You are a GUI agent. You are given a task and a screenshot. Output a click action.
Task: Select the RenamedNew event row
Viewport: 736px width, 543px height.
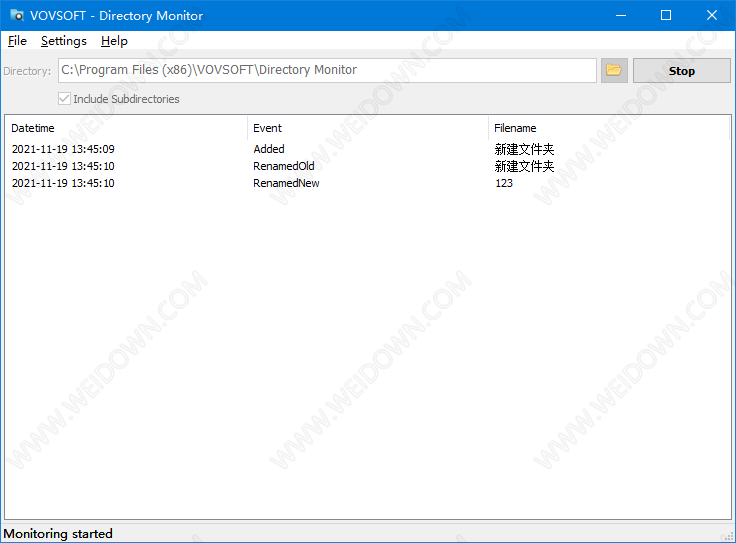[286, 183]
